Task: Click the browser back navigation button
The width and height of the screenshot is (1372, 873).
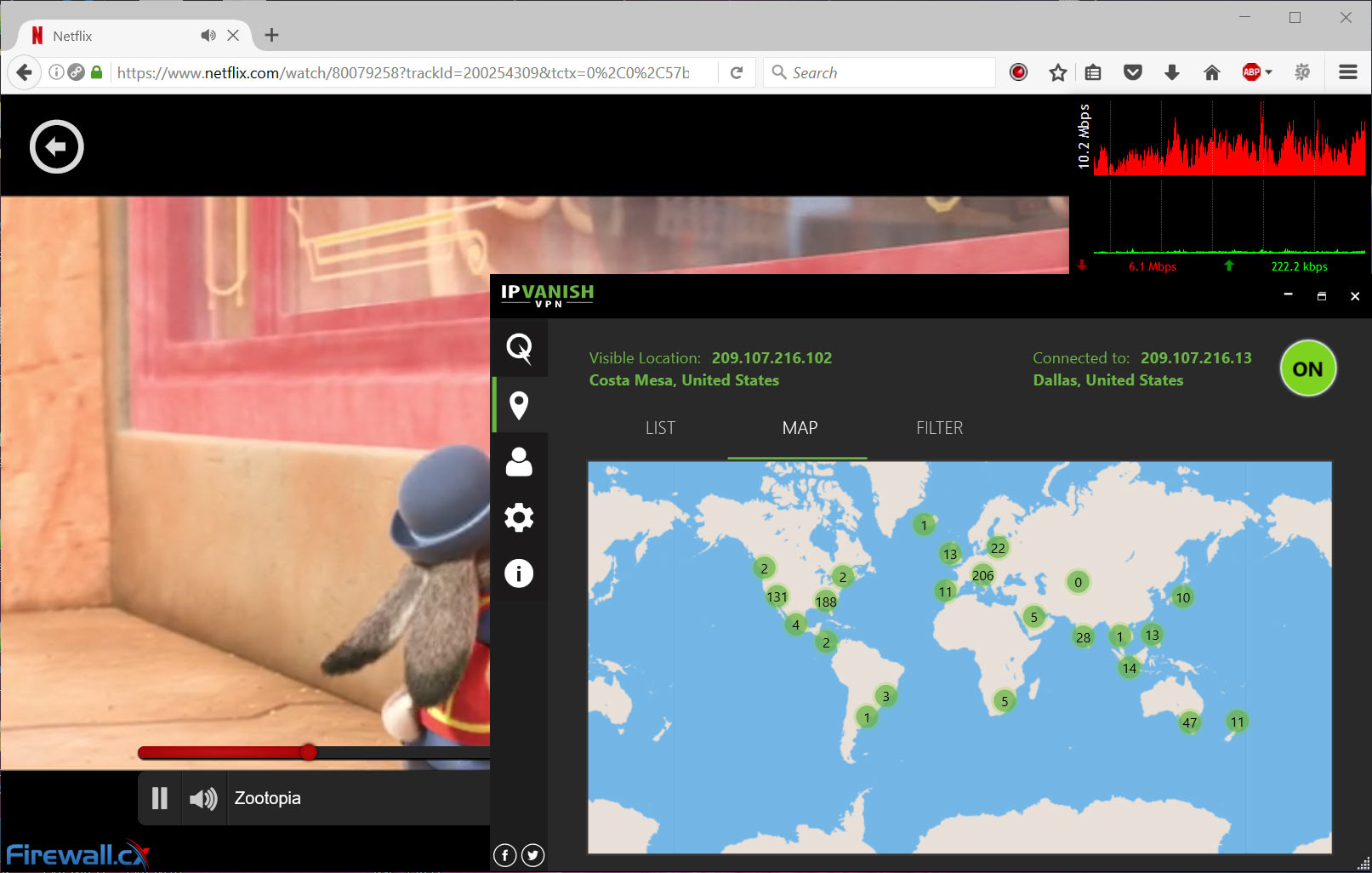Action: point(25,72)
